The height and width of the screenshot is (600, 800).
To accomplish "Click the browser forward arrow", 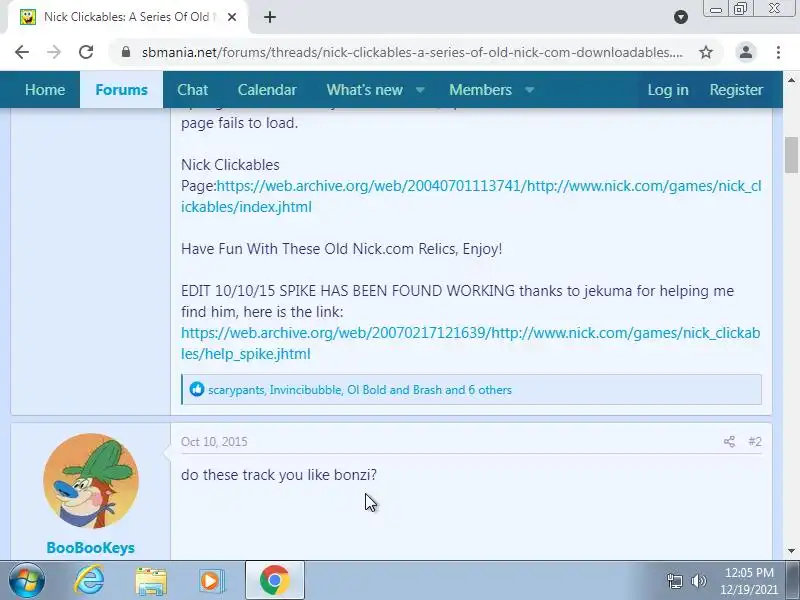I will (54, 52).
